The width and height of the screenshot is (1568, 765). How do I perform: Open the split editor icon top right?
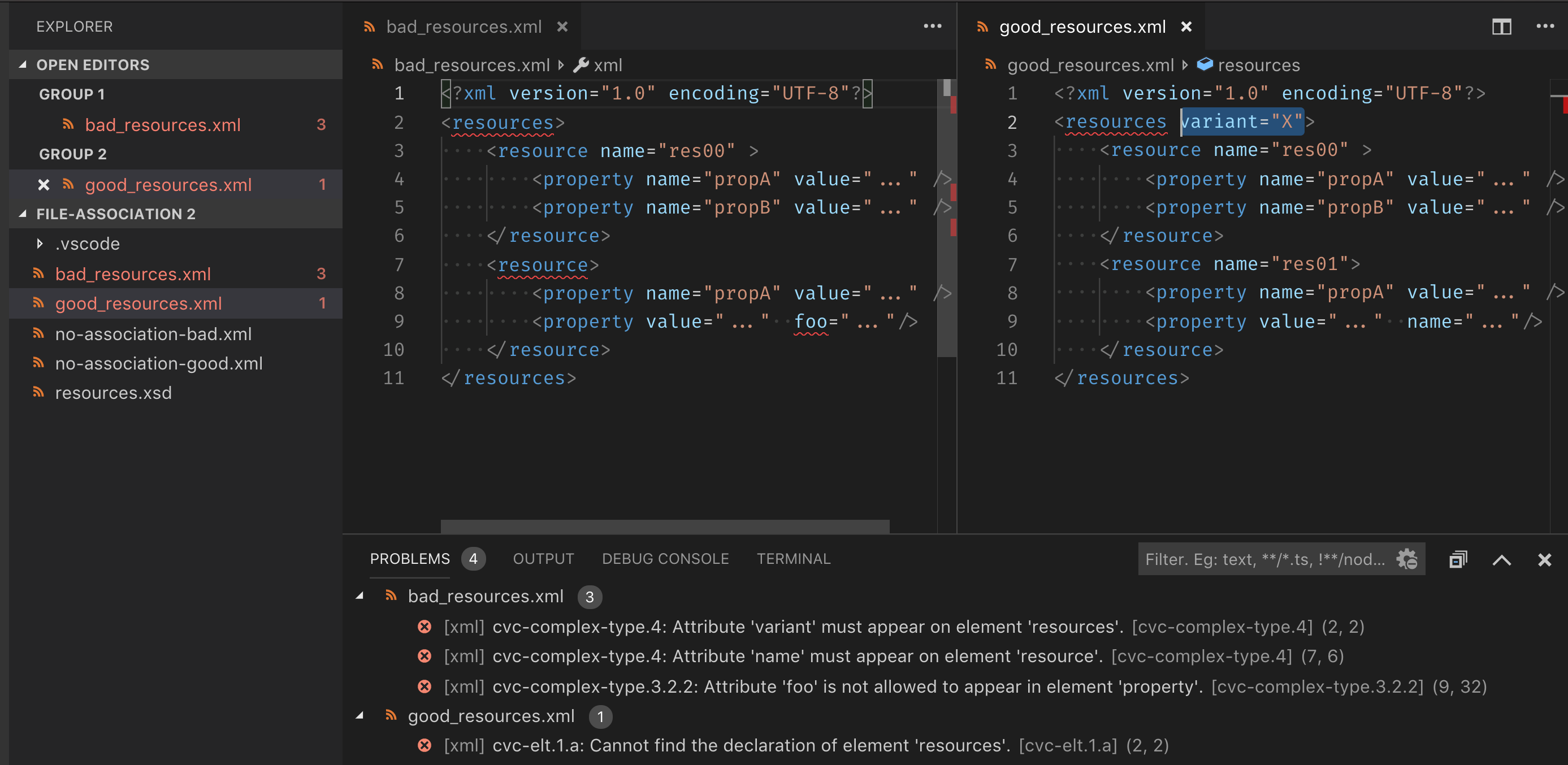1501,26
